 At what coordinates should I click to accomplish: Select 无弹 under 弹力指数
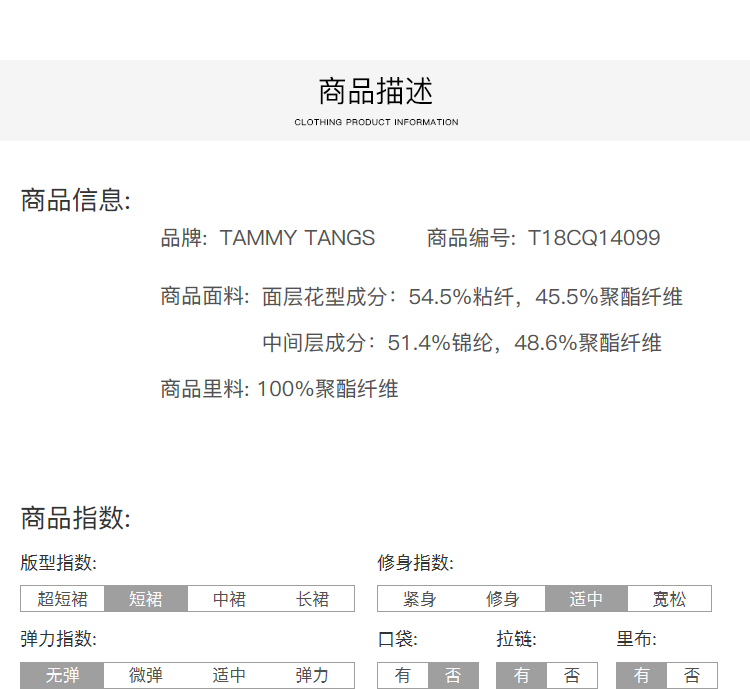pyautogui.click(x=62, y=675)
